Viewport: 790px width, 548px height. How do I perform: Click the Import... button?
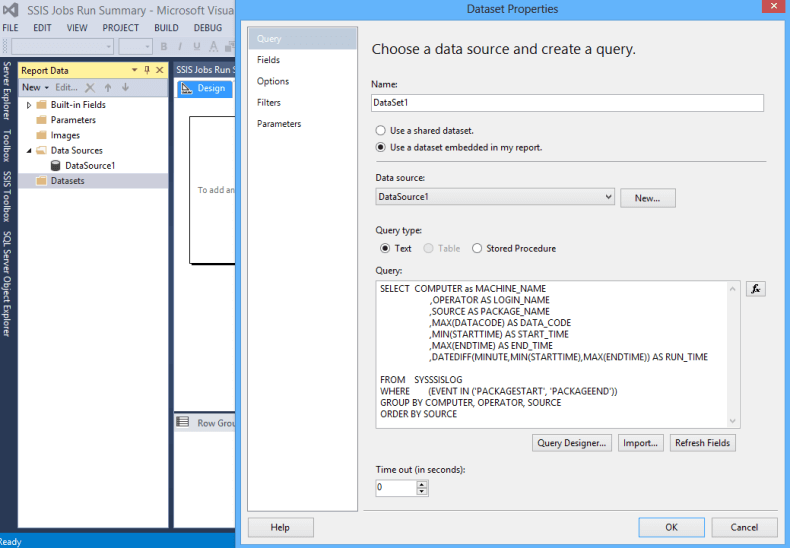pos(640,443)
